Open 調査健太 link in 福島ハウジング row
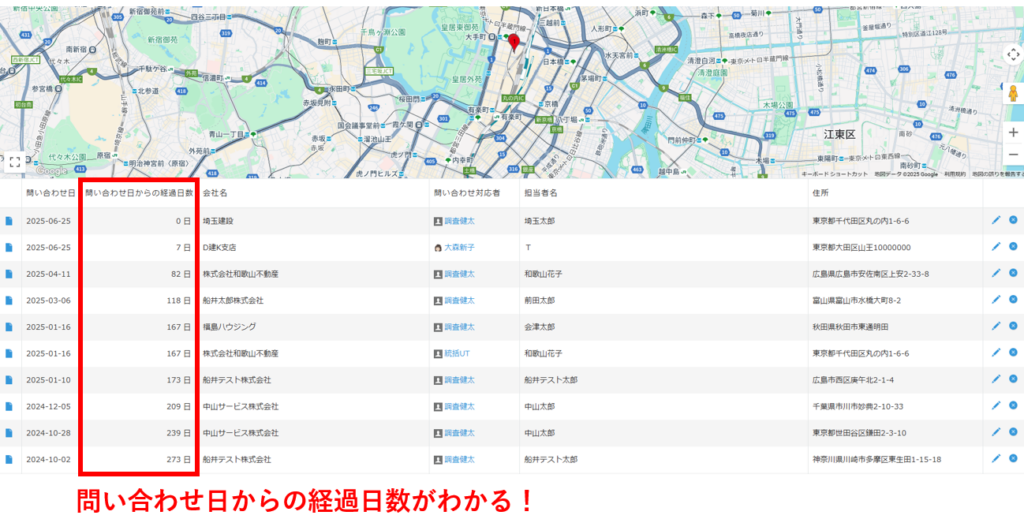1024x519 pixels. pyautogui.click(x=460, y=327)
